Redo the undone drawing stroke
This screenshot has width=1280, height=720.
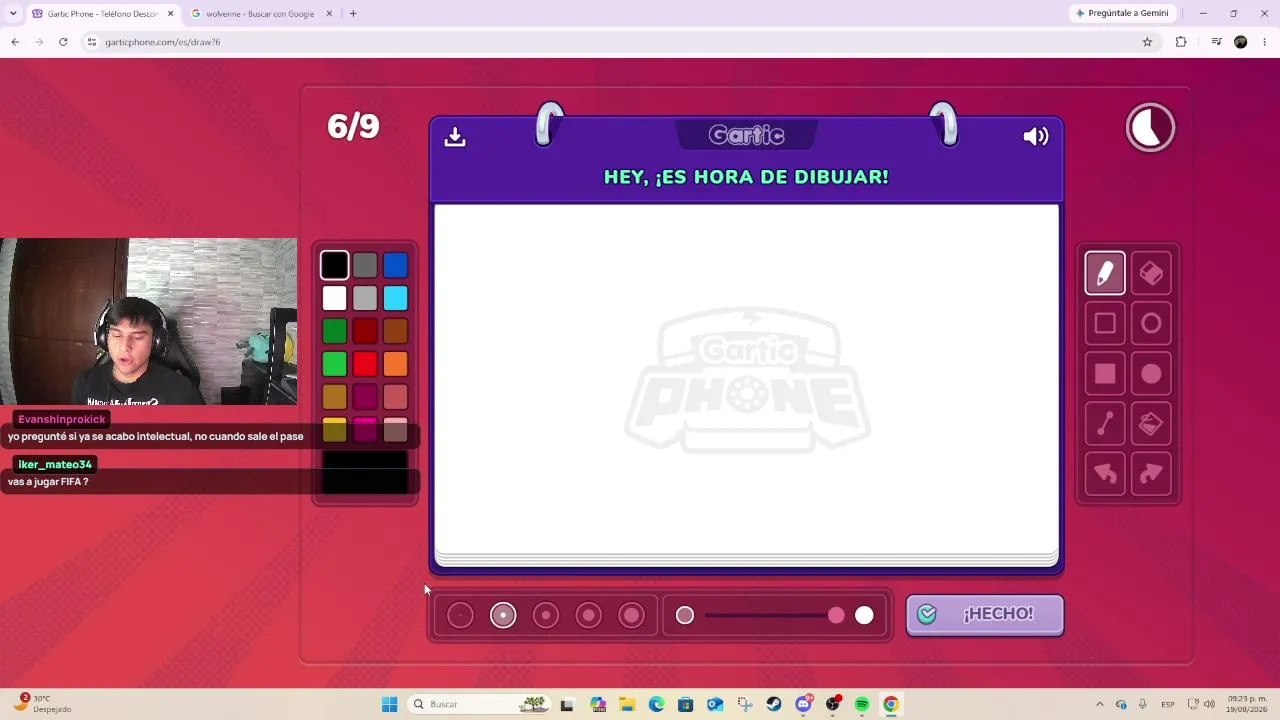tap(1151, 474)
